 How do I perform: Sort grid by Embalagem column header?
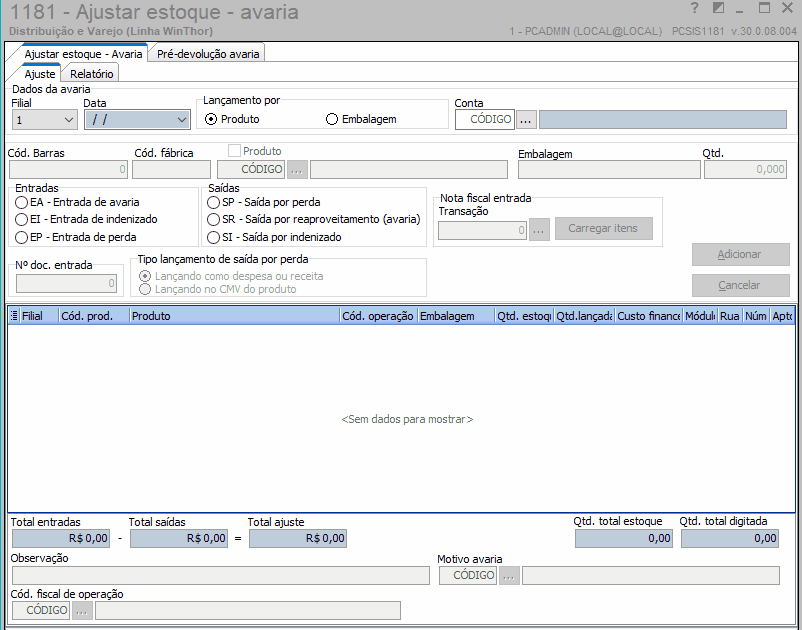(456, 316)
